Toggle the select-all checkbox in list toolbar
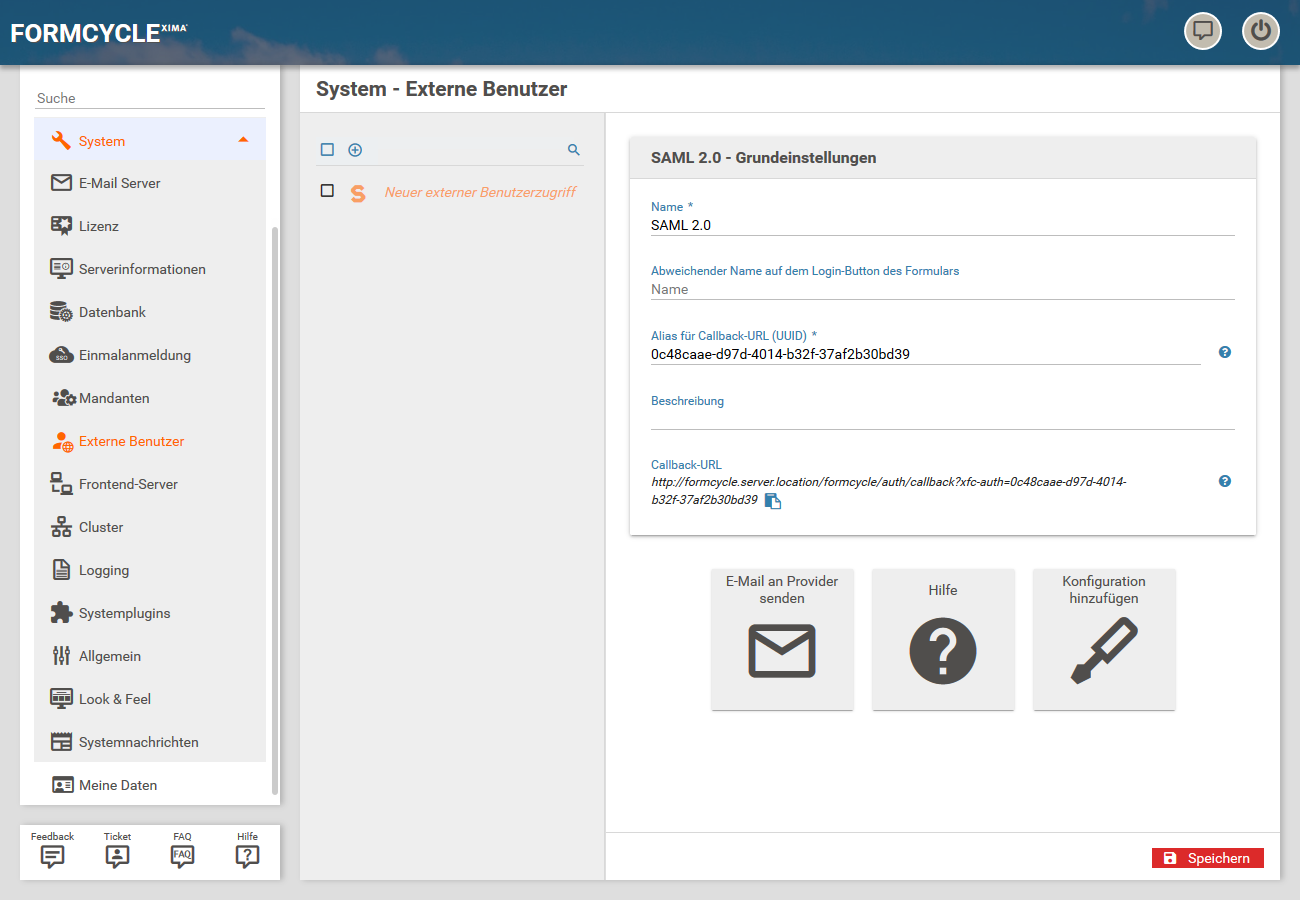The width and height of the screenshot is (1300, 900). pos(327,150)
